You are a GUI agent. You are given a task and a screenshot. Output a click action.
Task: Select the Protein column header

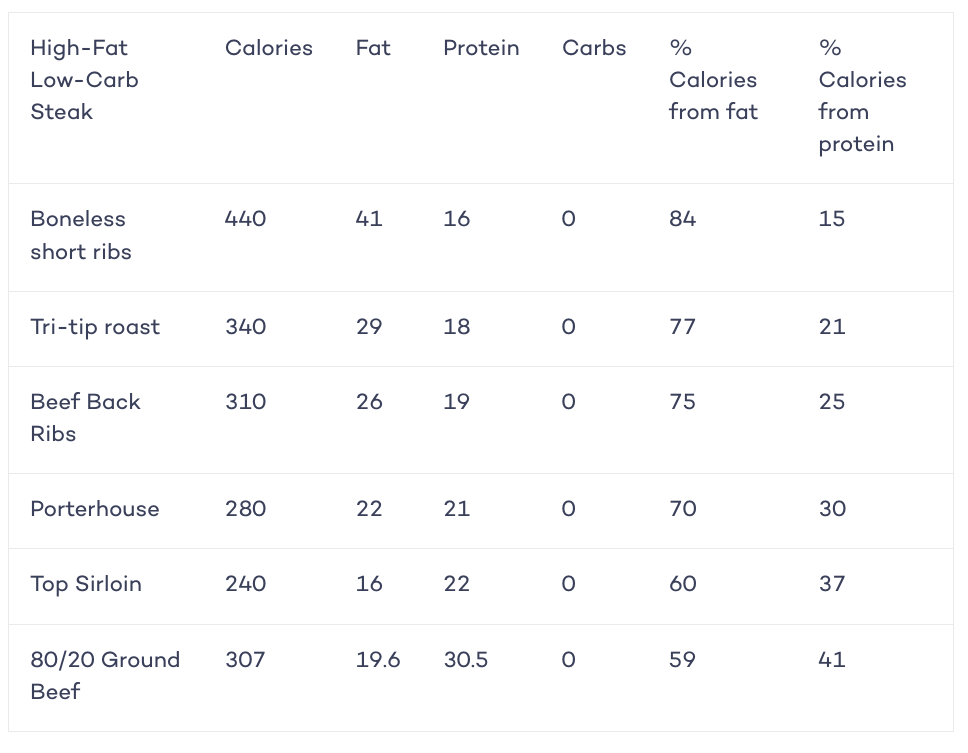481,48
